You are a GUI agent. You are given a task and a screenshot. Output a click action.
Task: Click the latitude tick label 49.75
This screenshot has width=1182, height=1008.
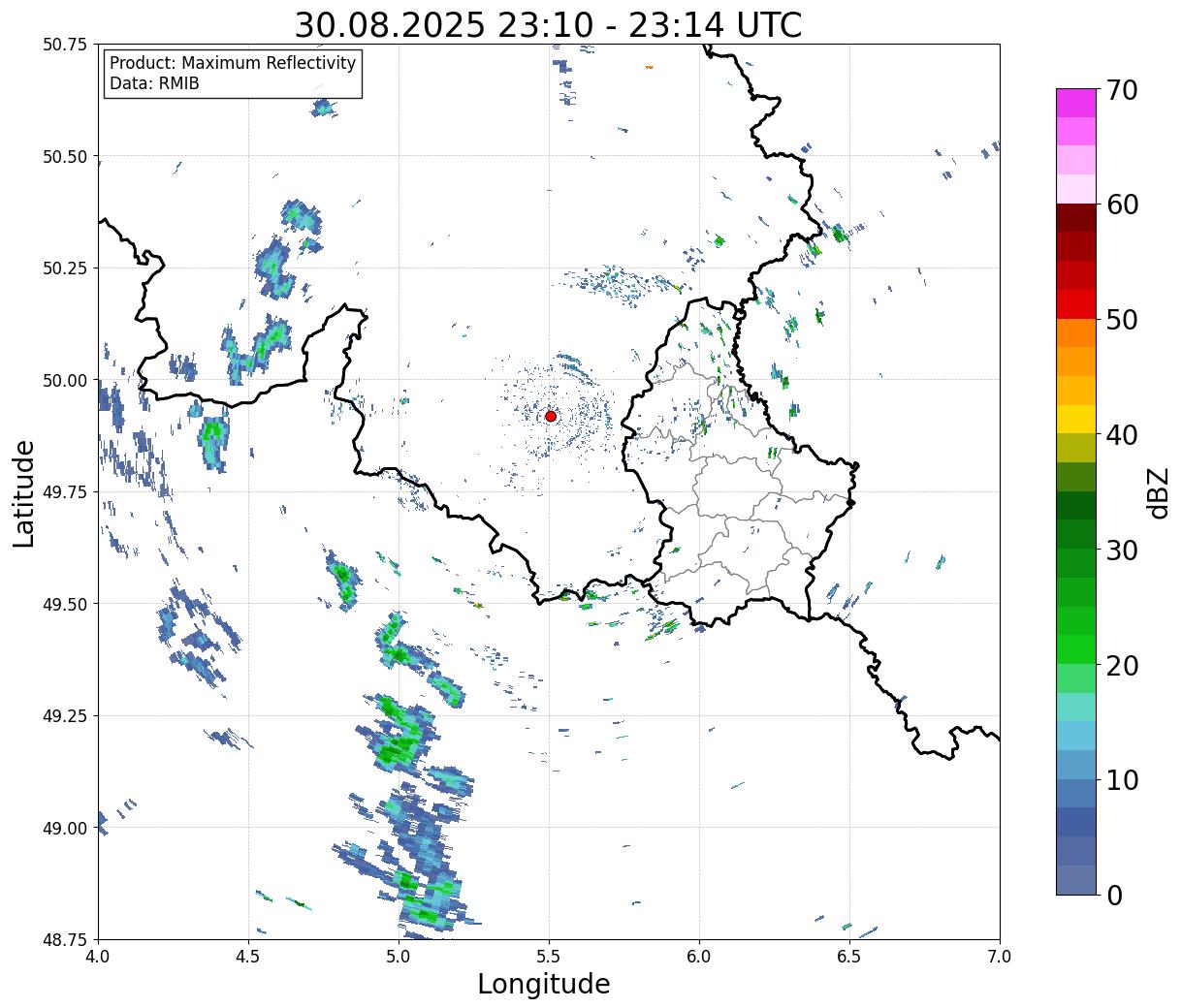pos(66,492)
